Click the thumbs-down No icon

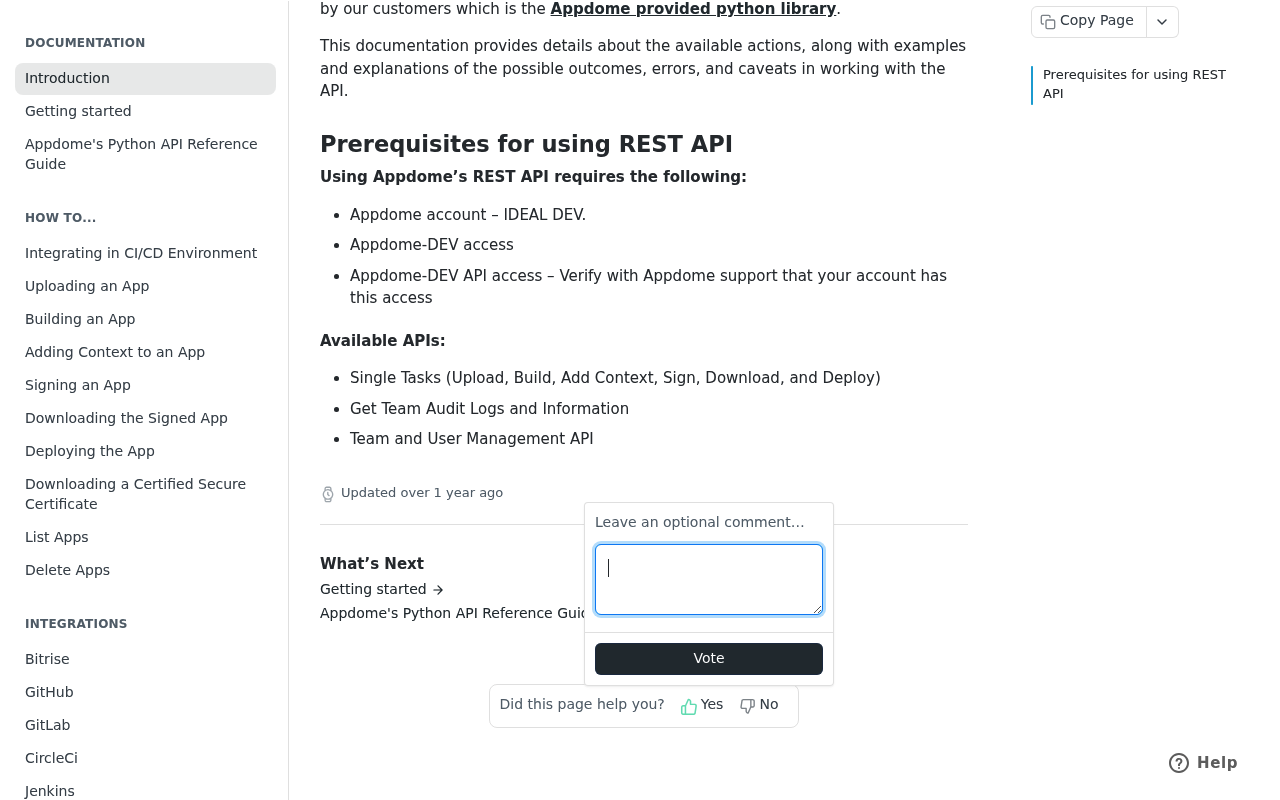(x=747, y=706)
